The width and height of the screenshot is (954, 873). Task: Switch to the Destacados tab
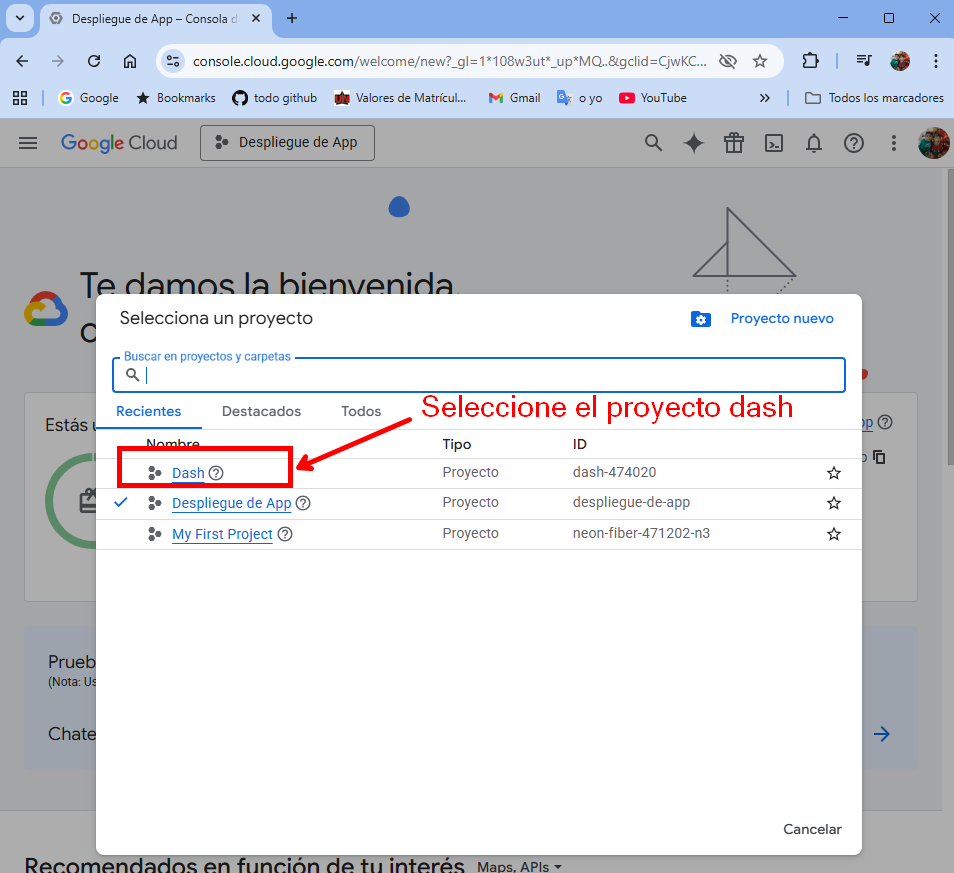click(x=261, y=411)
